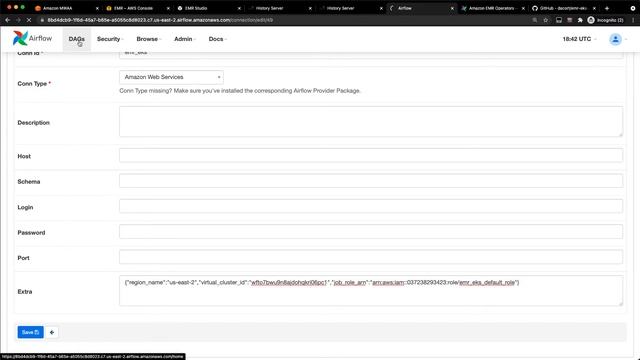Click into the Description text area

(x=371, y=122)
